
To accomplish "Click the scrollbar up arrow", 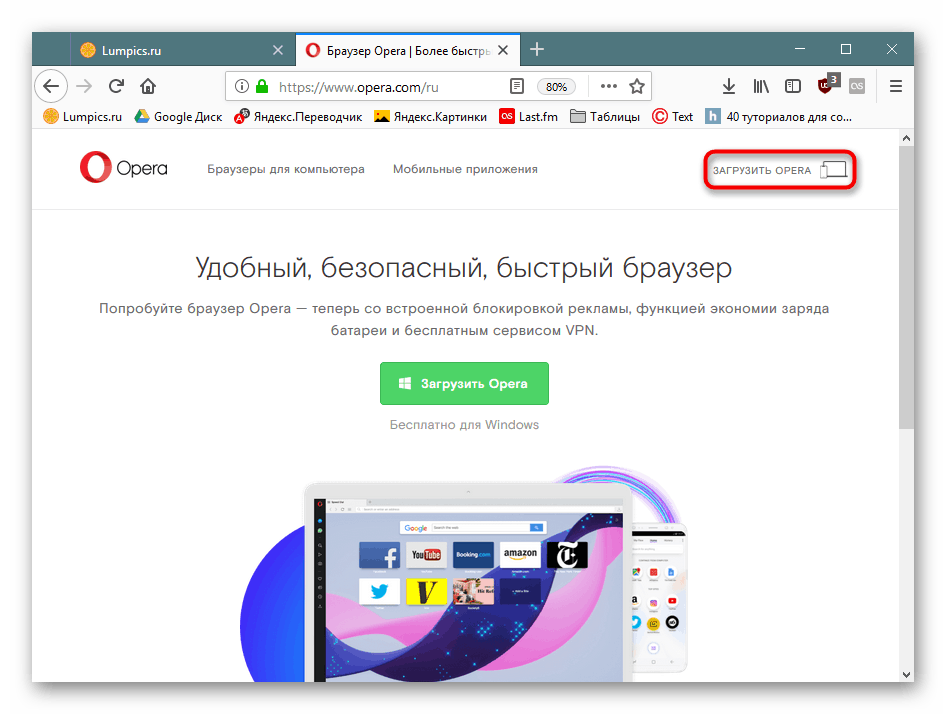I will click(906, 138).
